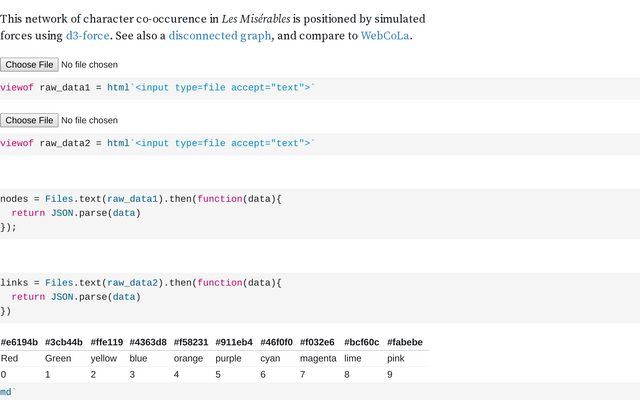Click the magenta table cell
Screen dimensions: 640x400
point(318,358)
